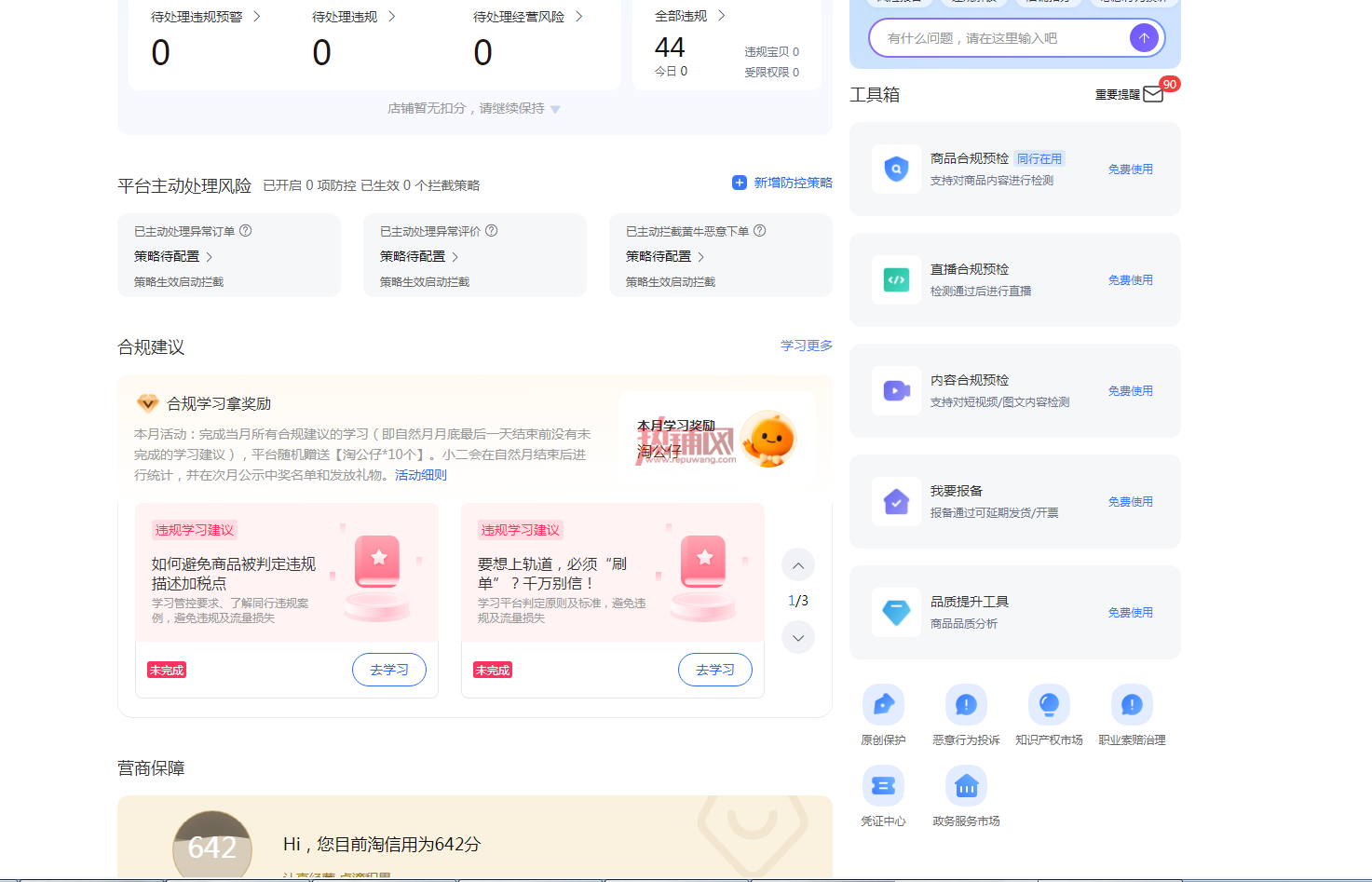Open the 原创保护 tool icon
The image size is (1372, 882).
click(883, 704)
